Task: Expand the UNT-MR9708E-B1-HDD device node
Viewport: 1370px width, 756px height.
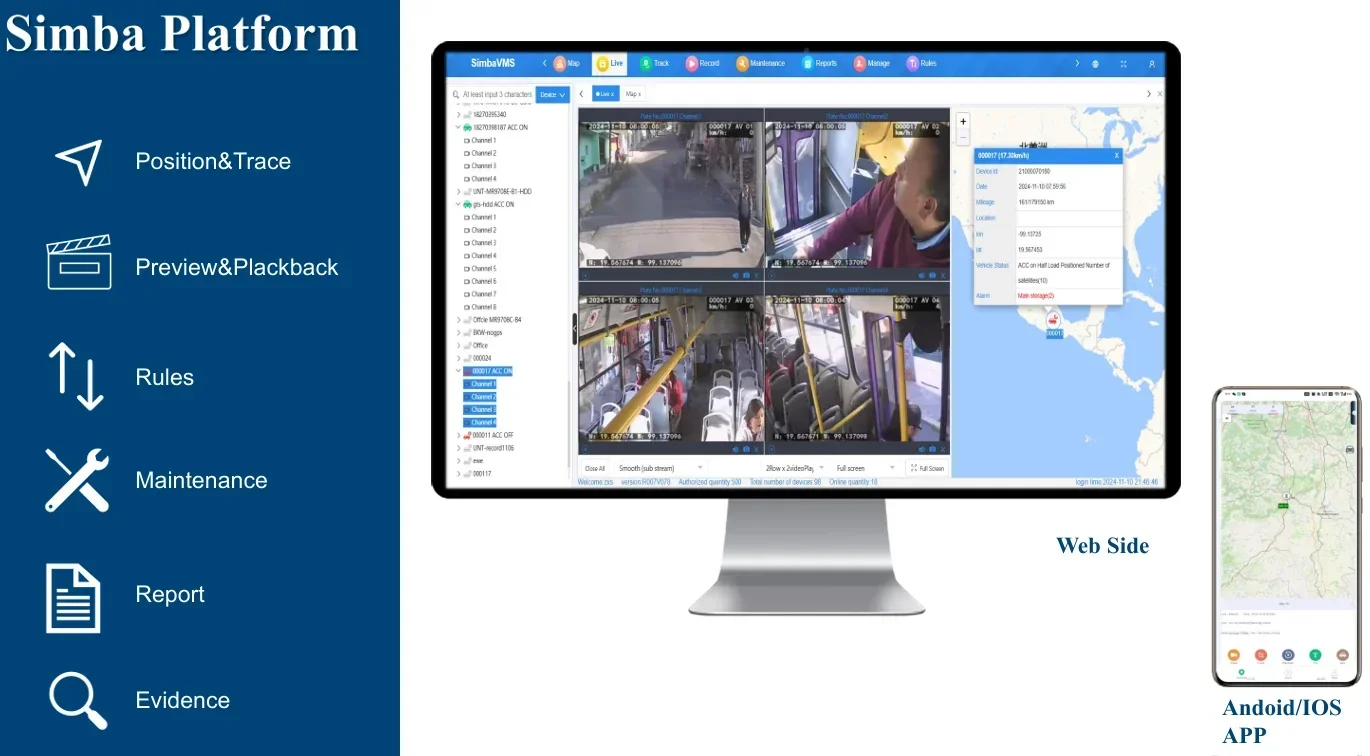Action: coord(458,191)
